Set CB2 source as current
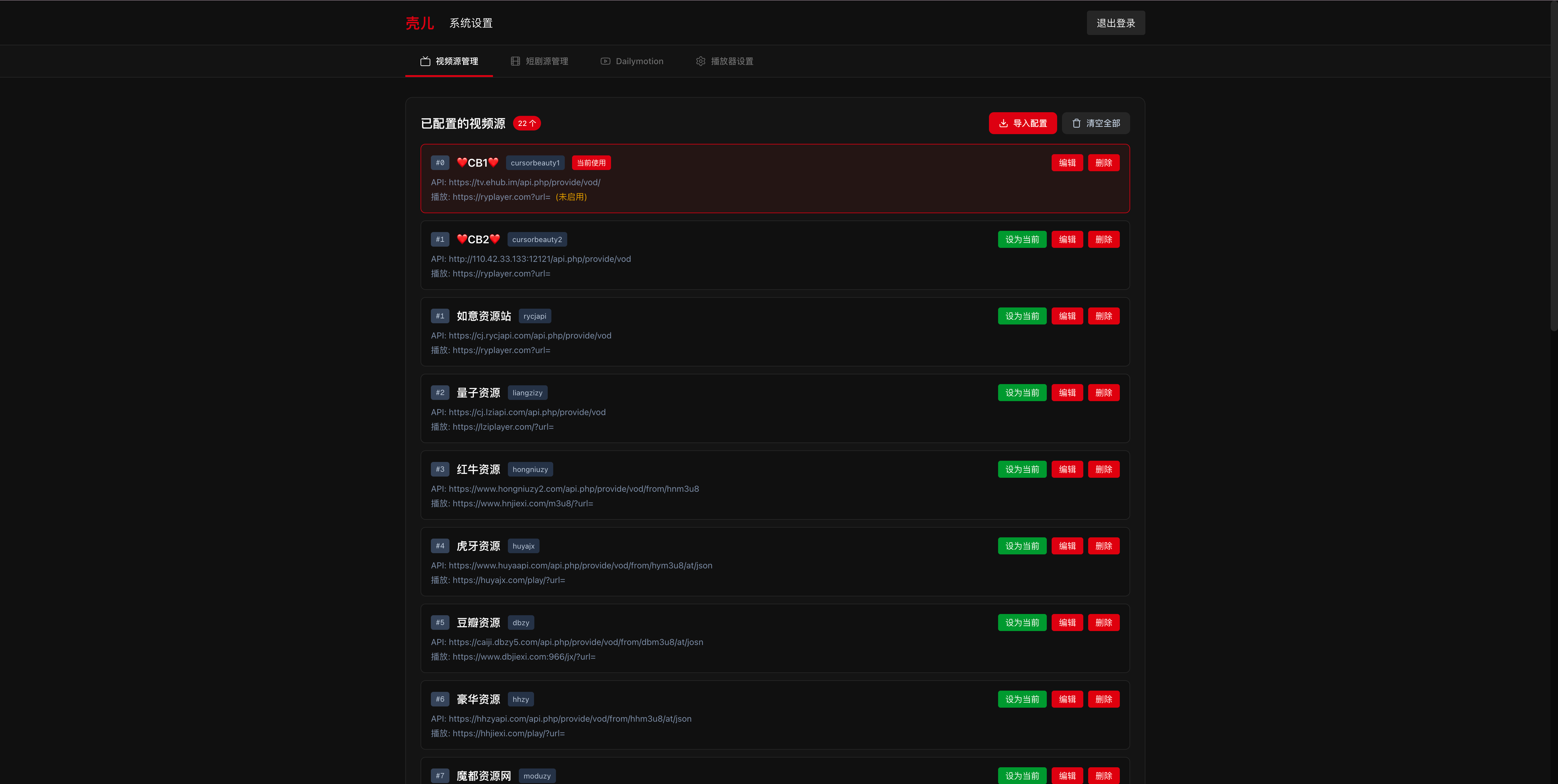This screenshot has height=784, width=1558. (1022, 239)
